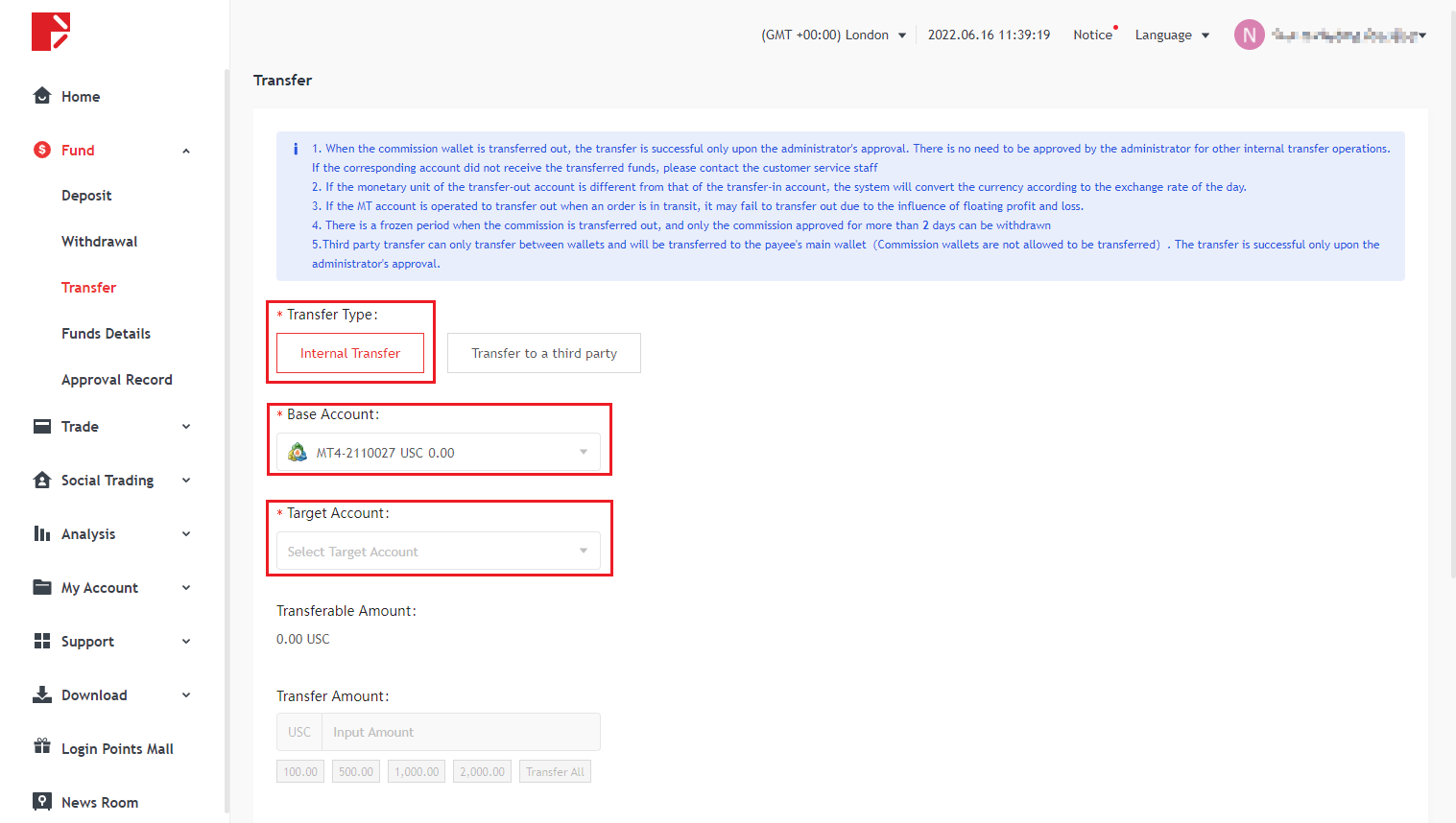Click the Analysis bar chart icon
Viewport: 1456px width, 823px height.
tap(42, 533)
